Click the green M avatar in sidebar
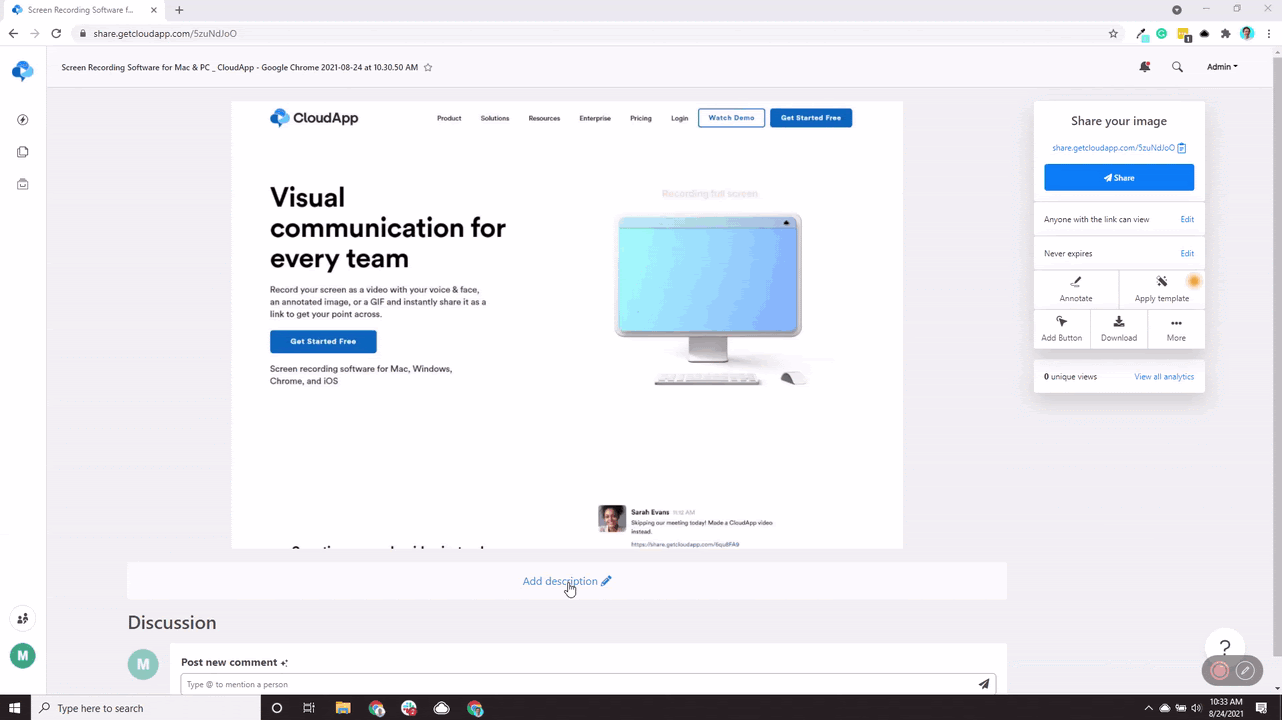 tap(22, 656)
